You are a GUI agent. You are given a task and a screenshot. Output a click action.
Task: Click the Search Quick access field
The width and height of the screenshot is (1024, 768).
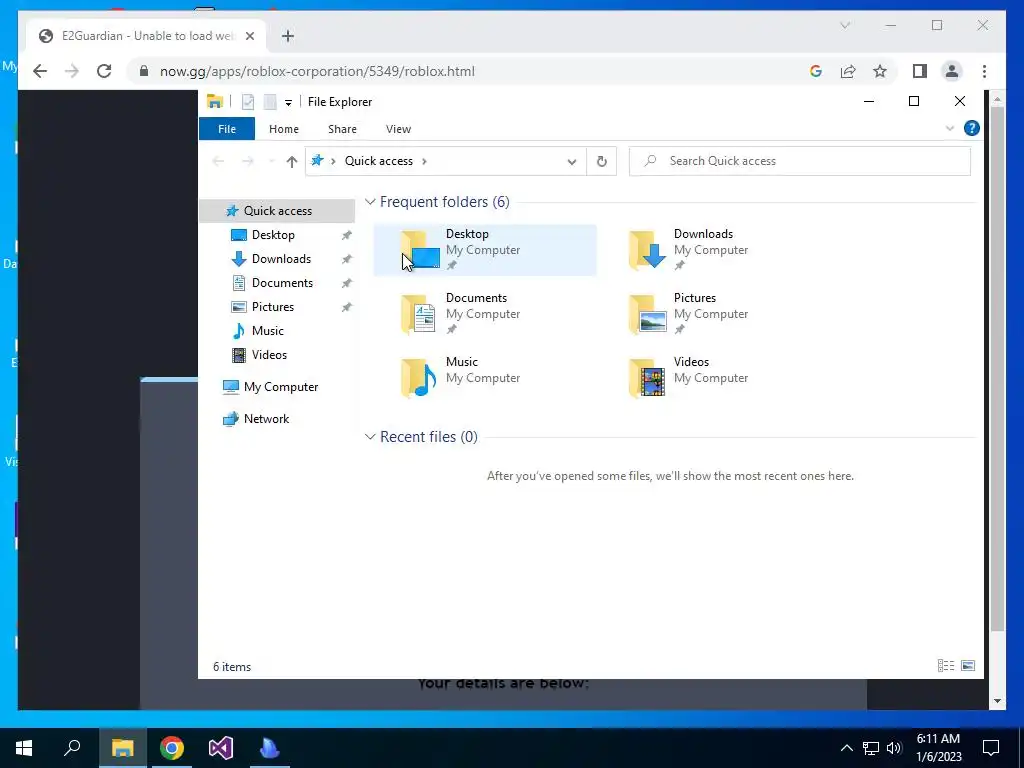pyautogui.click(x=799, y=161)
